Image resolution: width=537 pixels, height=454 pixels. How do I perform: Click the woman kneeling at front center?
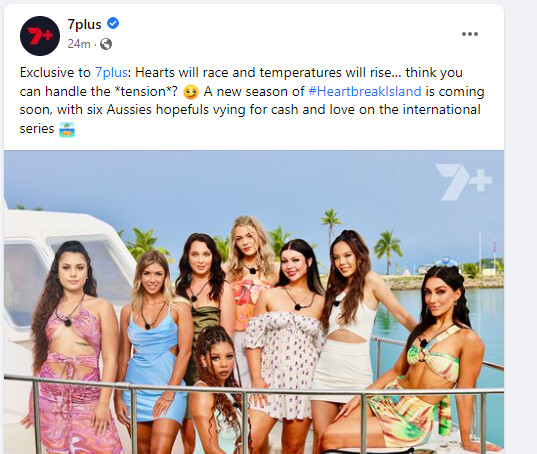(219, 390)
